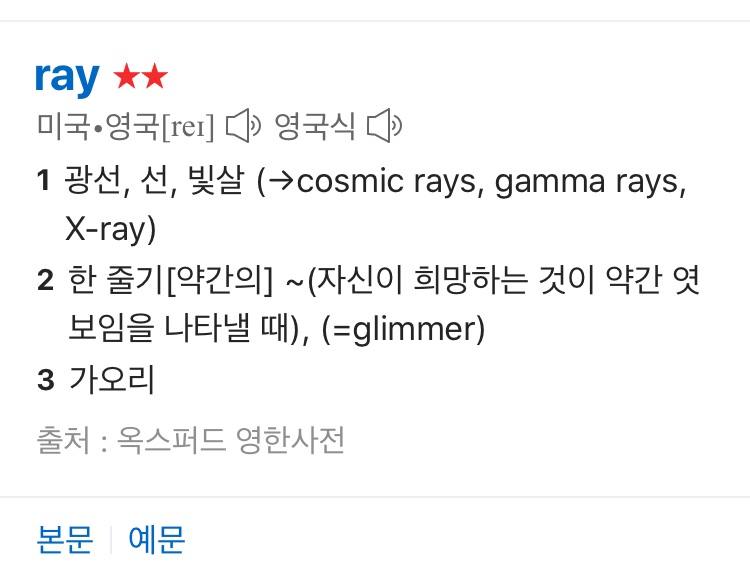Select the third meaning '가오리'
Image resolution: width=750 pixels, height=562 pixels.
pyautogui.click(x=111, y=380)
